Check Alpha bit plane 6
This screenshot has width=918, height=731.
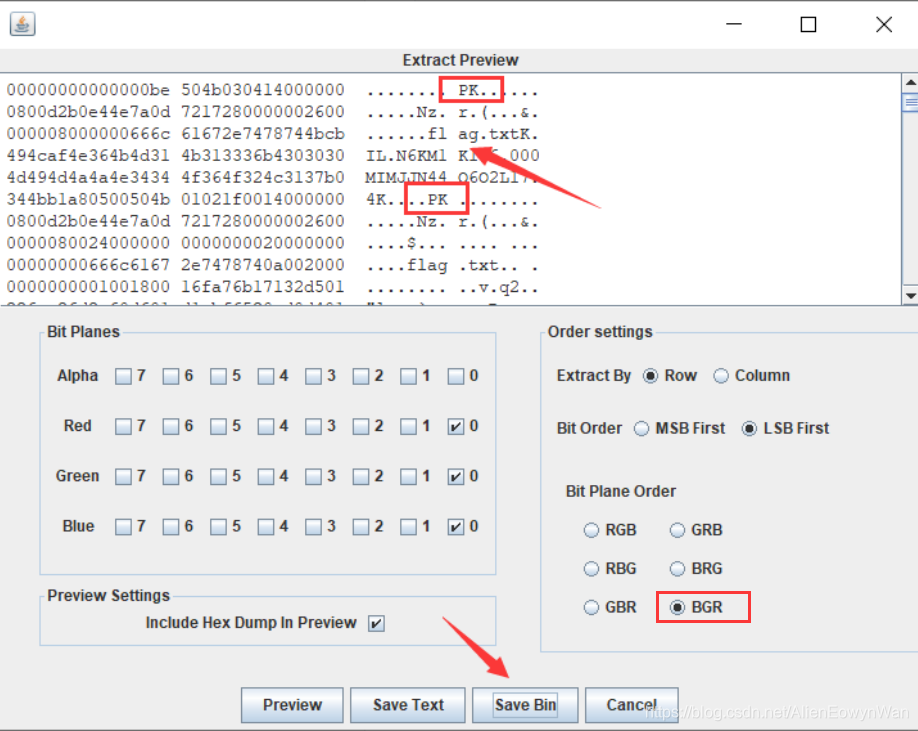pos(171,376)
